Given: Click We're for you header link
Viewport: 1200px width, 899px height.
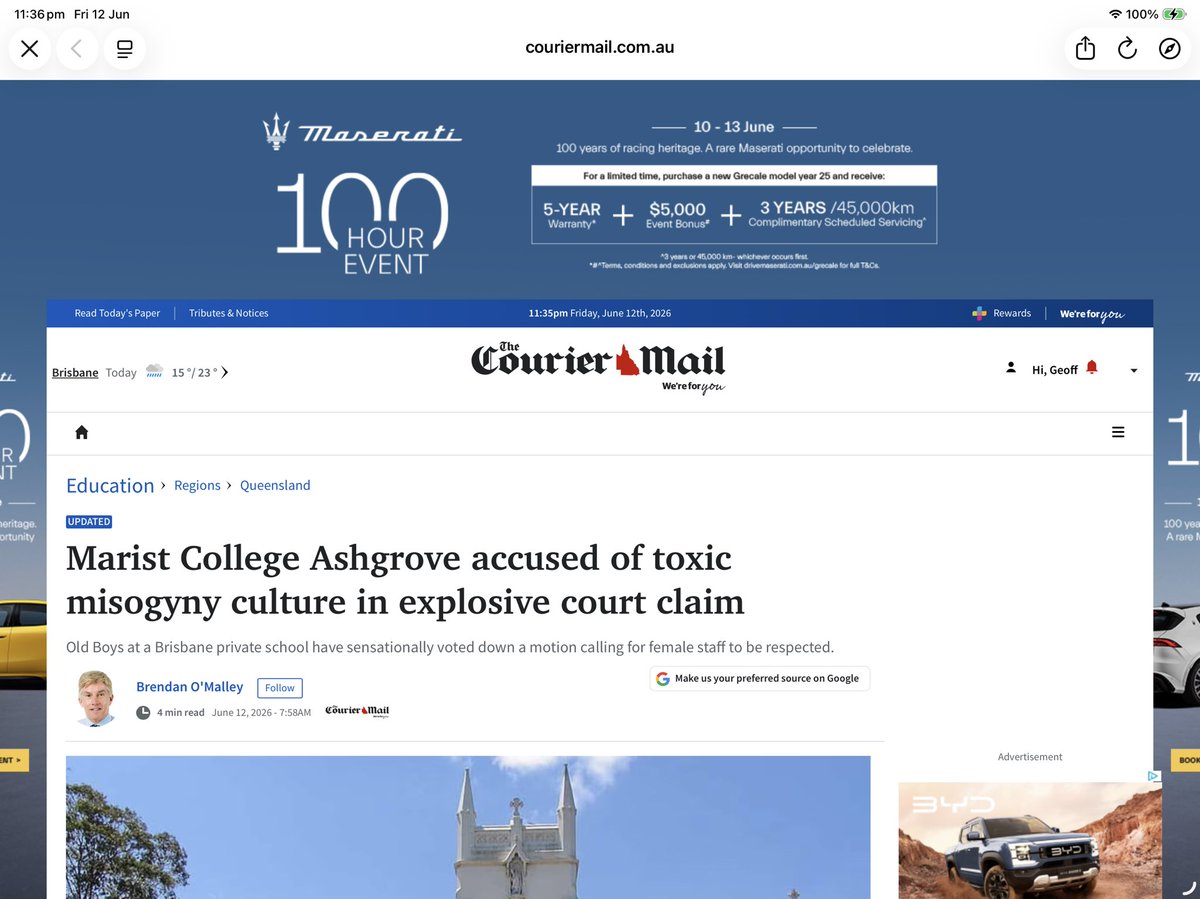Looking at the screenshot, I should (x=1092, y=314).
